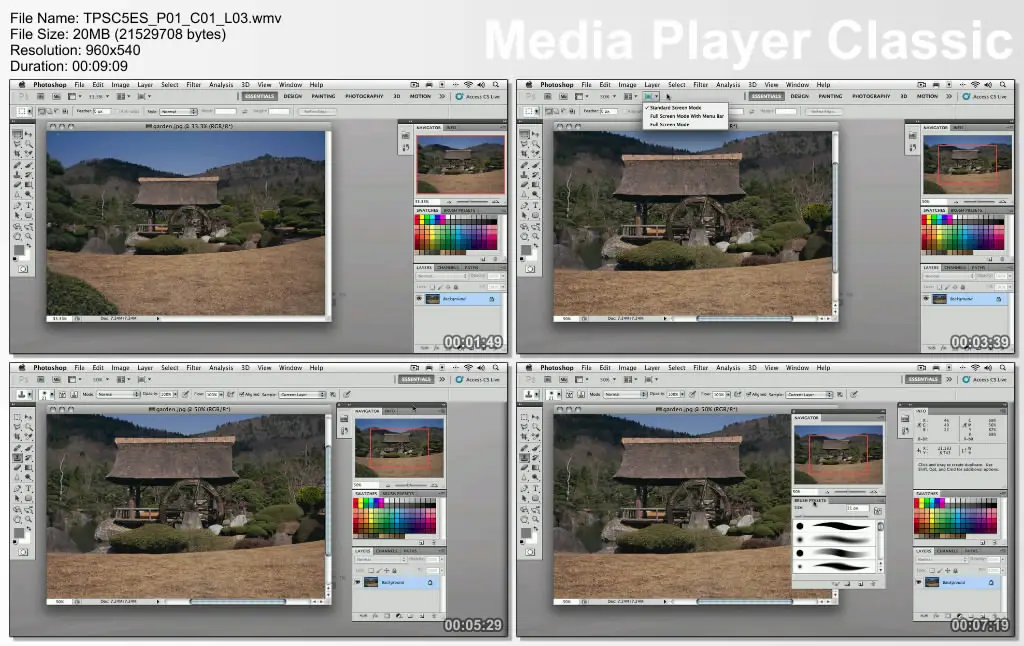Pick the Eraser tool in the 00:03:39 frame
The width and height of the screenshot is (1024, 646).
pos(524,185)
